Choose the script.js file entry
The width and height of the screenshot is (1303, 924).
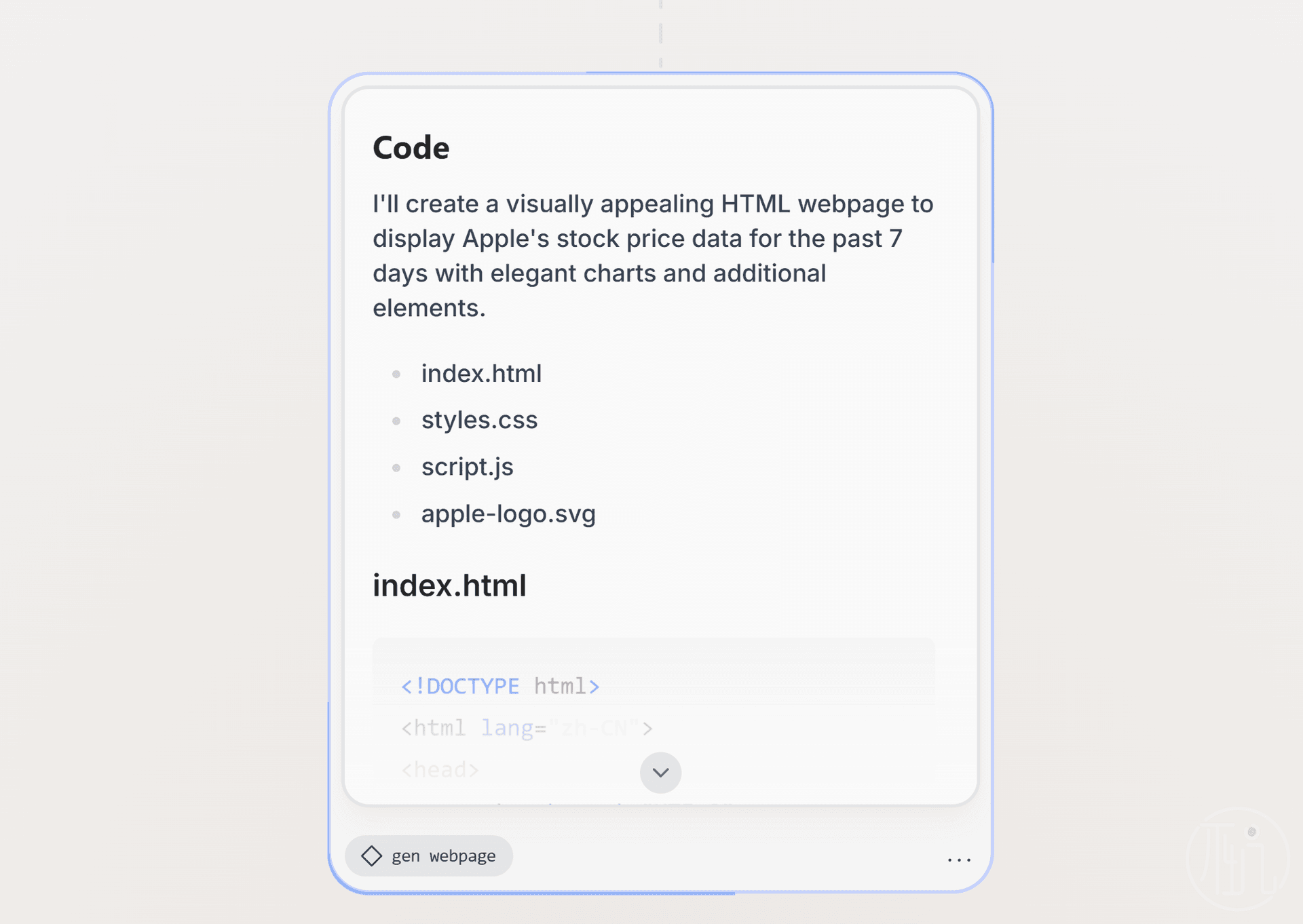[467, 467]
